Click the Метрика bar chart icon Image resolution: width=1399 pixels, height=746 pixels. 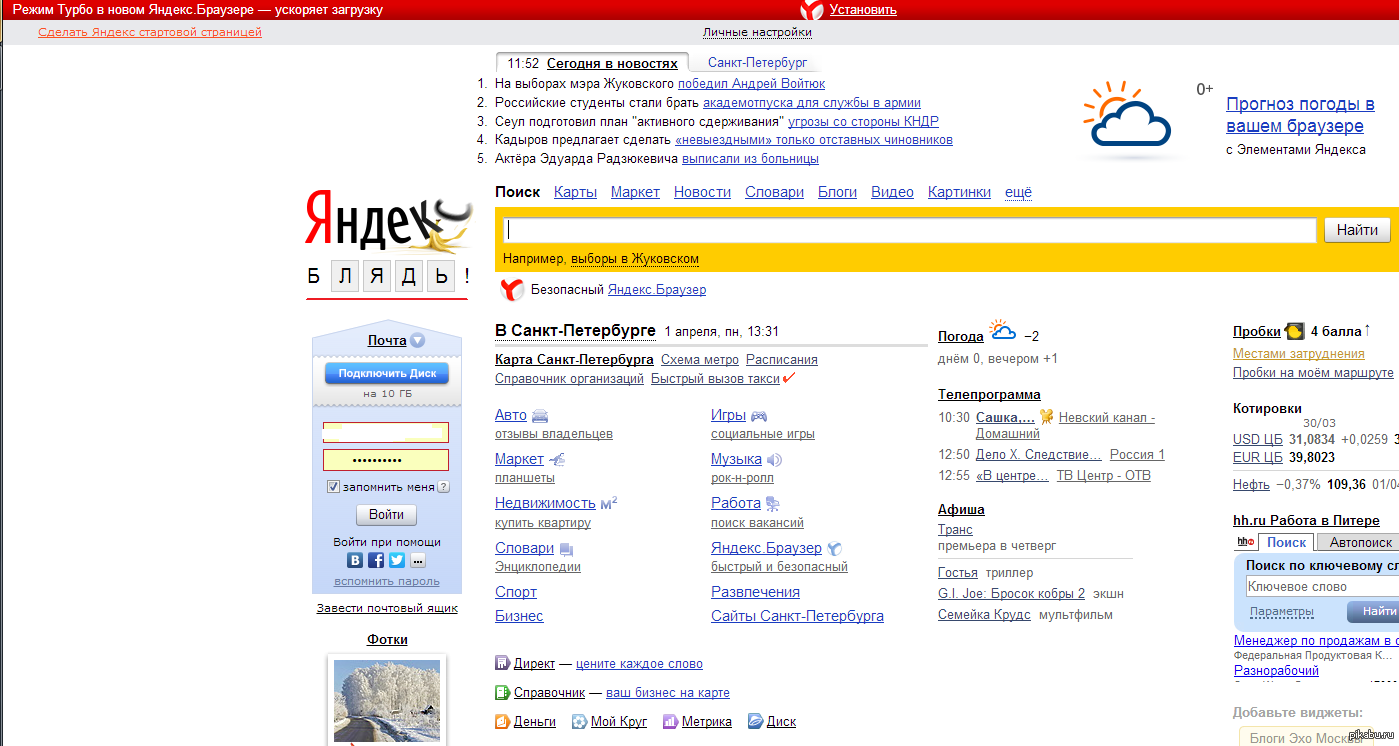pos(670,721)
